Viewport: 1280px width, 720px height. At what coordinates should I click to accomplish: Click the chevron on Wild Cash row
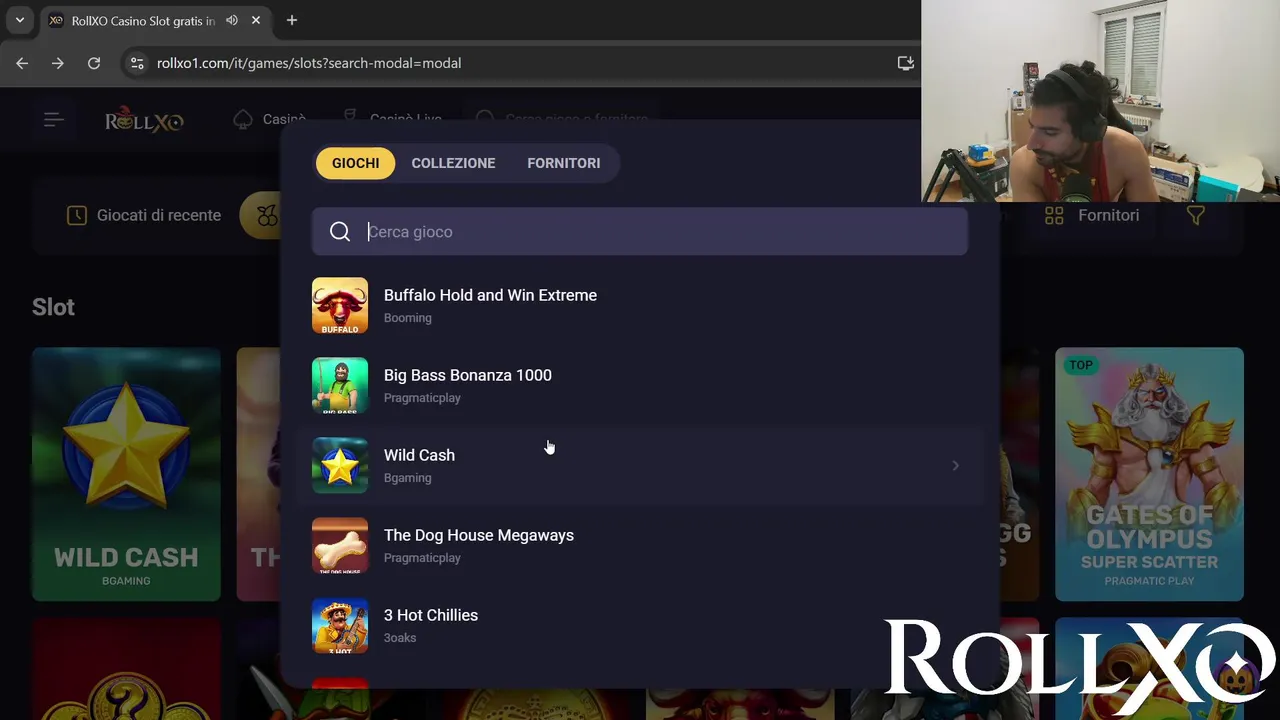pos(956,465)
